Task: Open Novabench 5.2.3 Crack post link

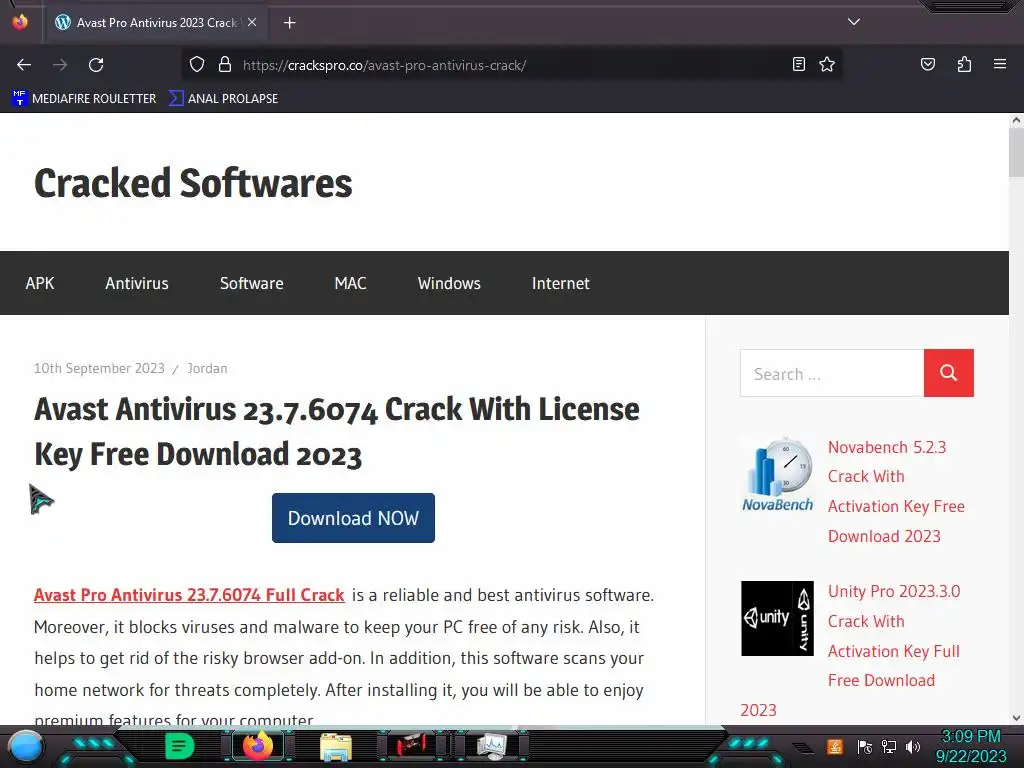Action: pyautogui.click(x=896, y=492)
